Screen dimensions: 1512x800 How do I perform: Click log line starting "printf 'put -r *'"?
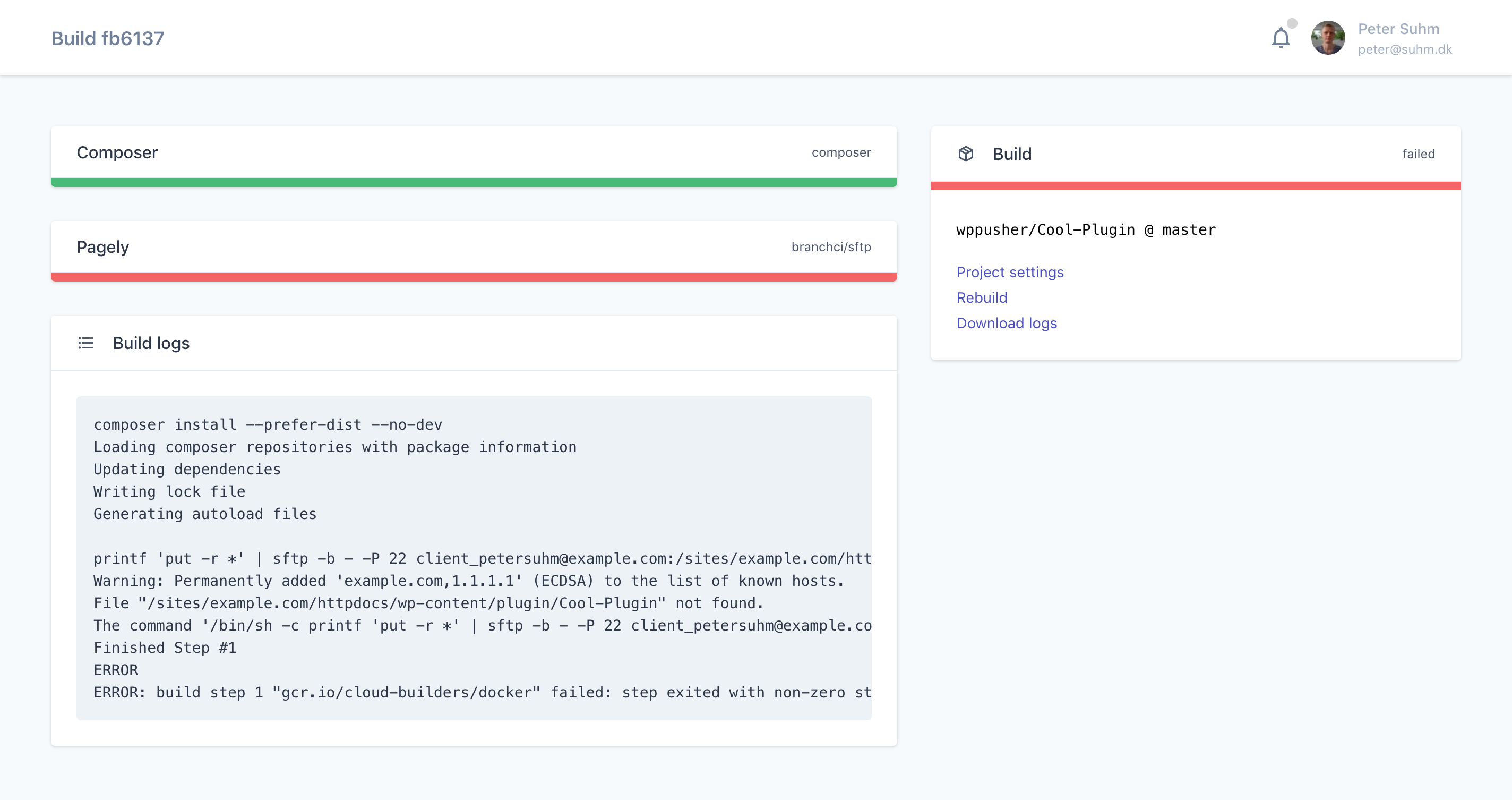click(482, 559)
